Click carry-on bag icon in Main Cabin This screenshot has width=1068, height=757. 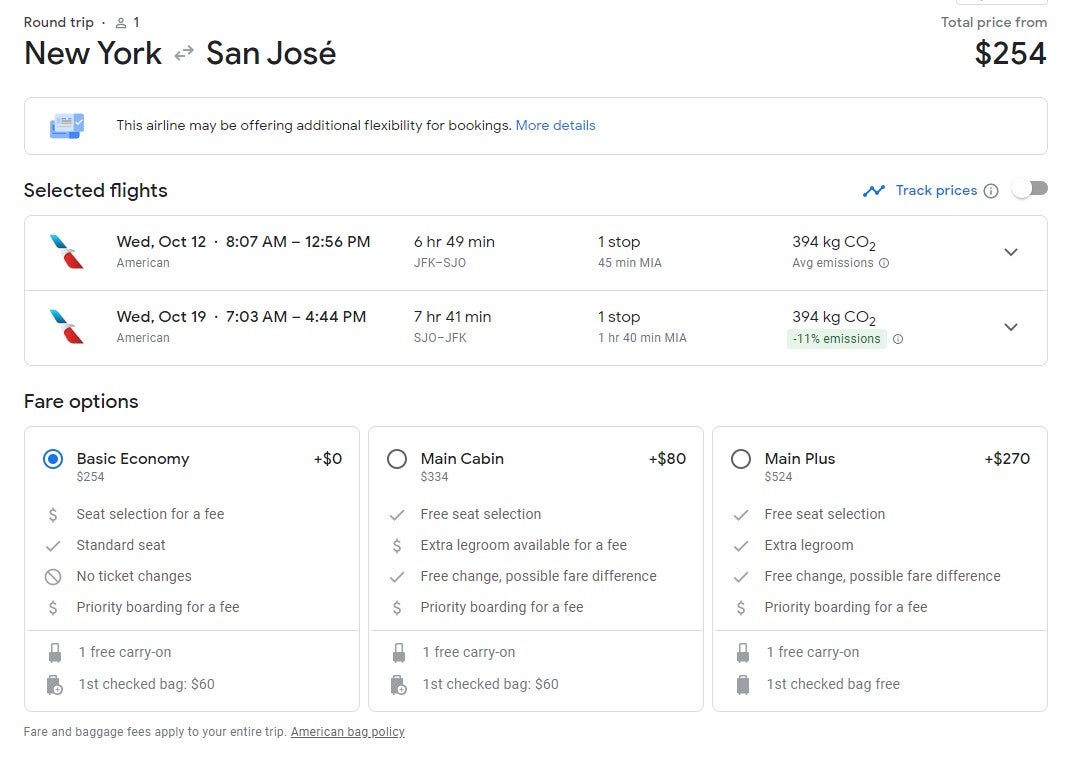click(x=399, y=653)
